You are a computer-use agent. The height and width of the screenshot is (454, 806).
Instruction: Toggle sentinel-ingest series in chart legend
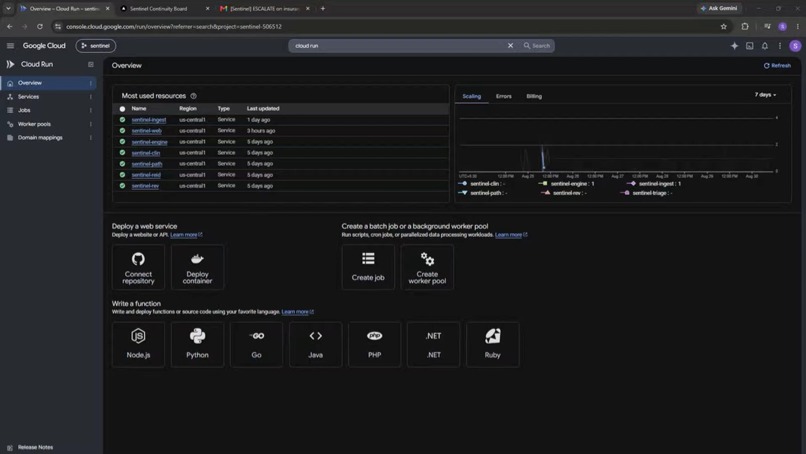(654, 184)
